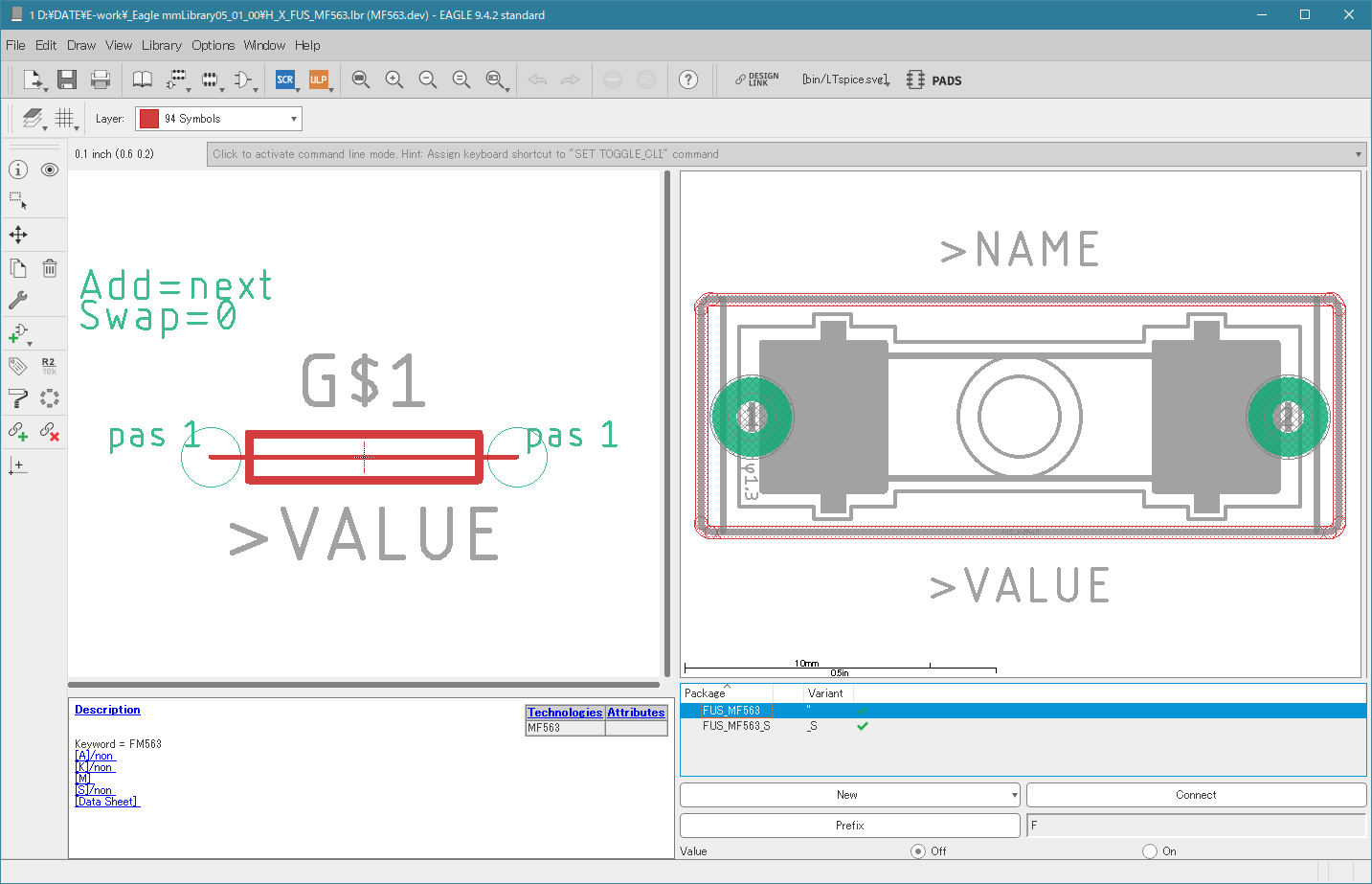Open the File menu

pos(15,45)
